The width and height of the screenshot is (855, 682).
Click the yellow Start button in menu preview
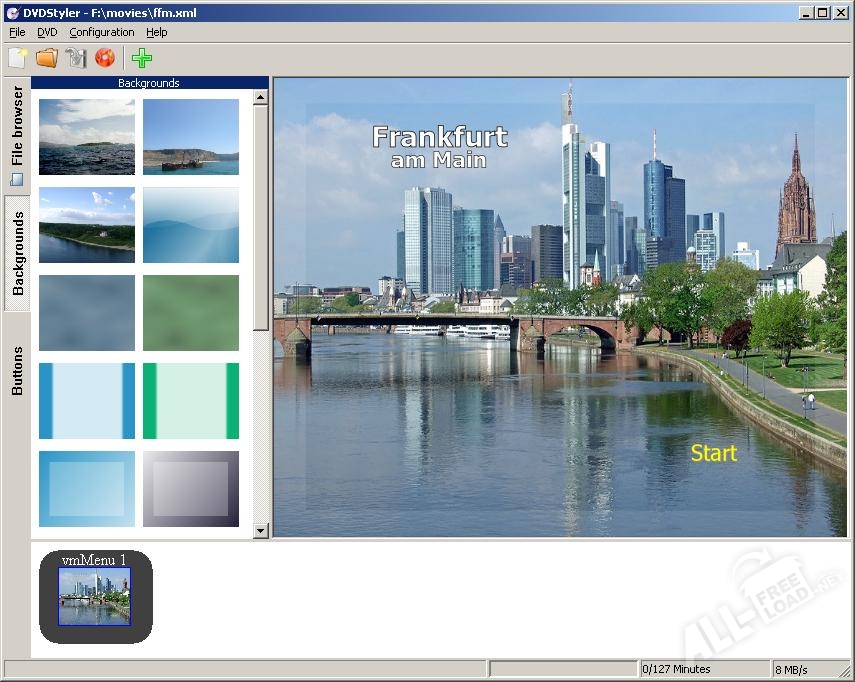coord(714,453)
